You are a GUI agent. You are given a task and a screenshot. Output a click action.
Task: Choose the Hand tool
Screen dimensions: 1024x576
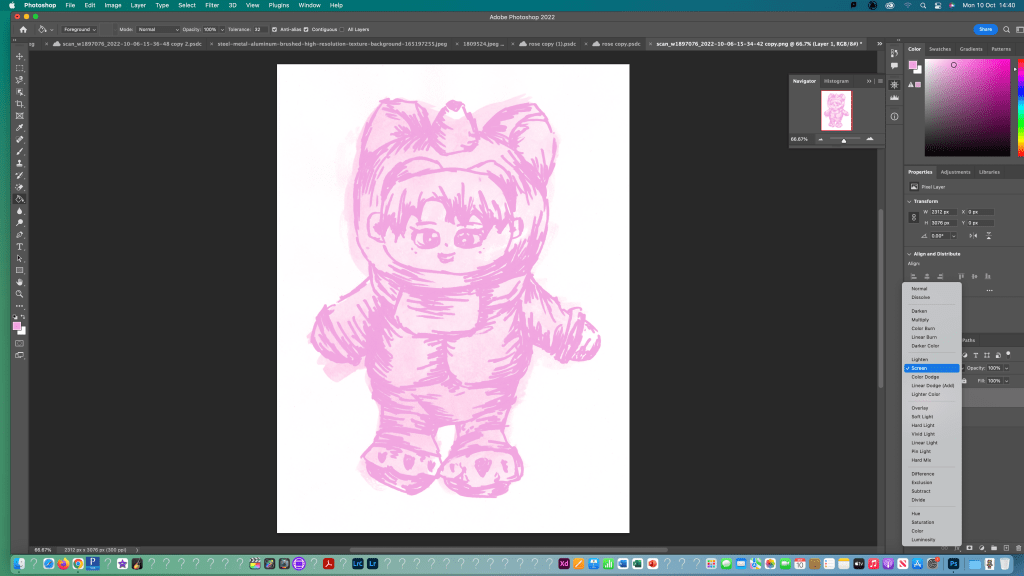point(19,282)
